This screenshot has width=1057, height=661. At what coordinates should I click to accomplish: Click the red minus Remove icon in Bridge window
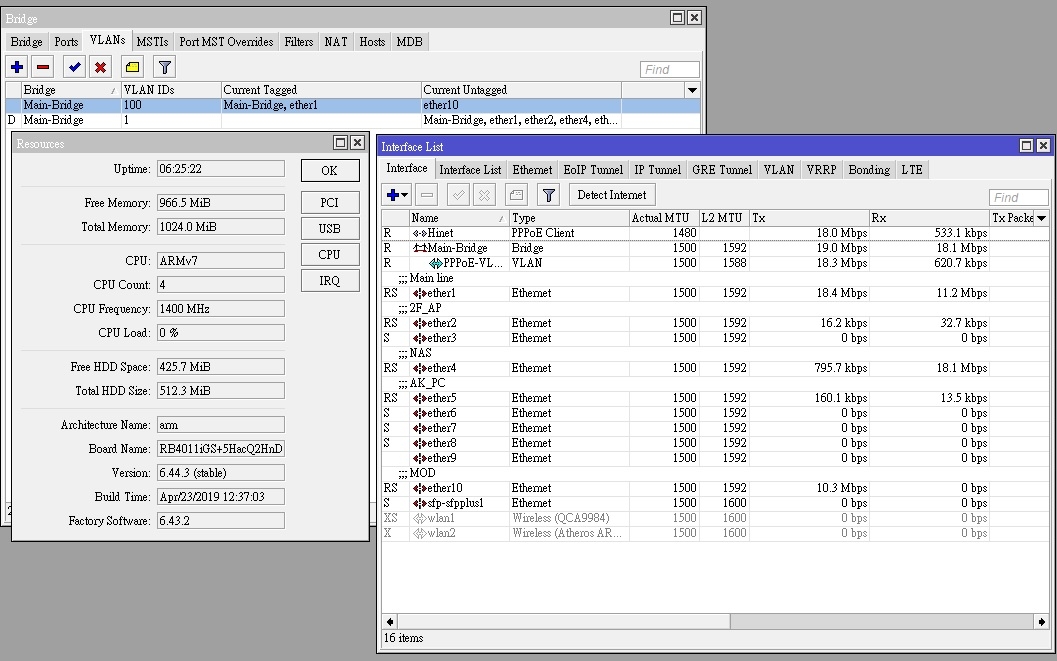[42, 67]
